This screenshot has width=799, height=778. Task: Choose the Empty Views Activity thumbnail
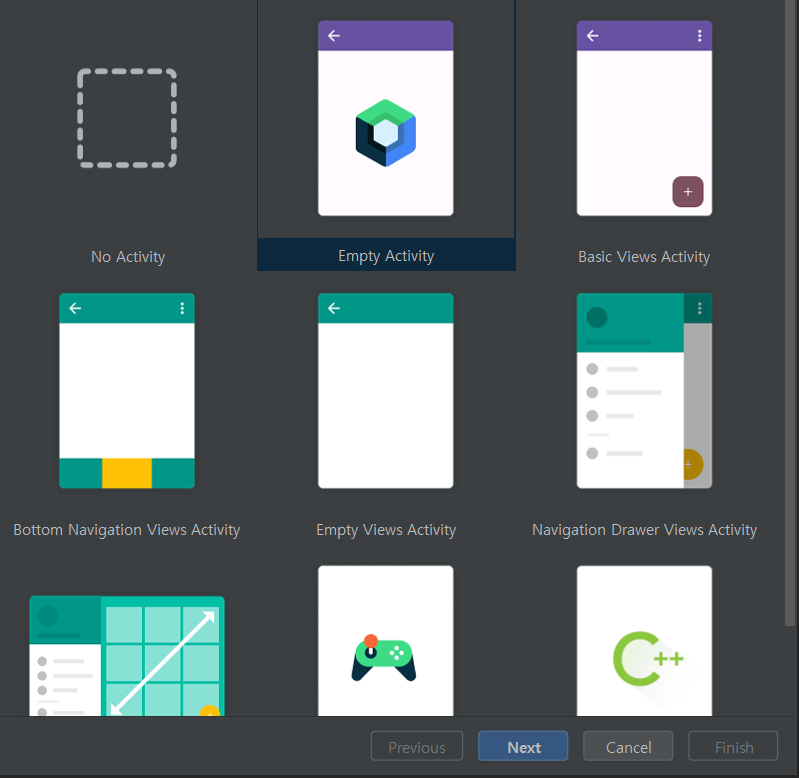click(386, 391)
